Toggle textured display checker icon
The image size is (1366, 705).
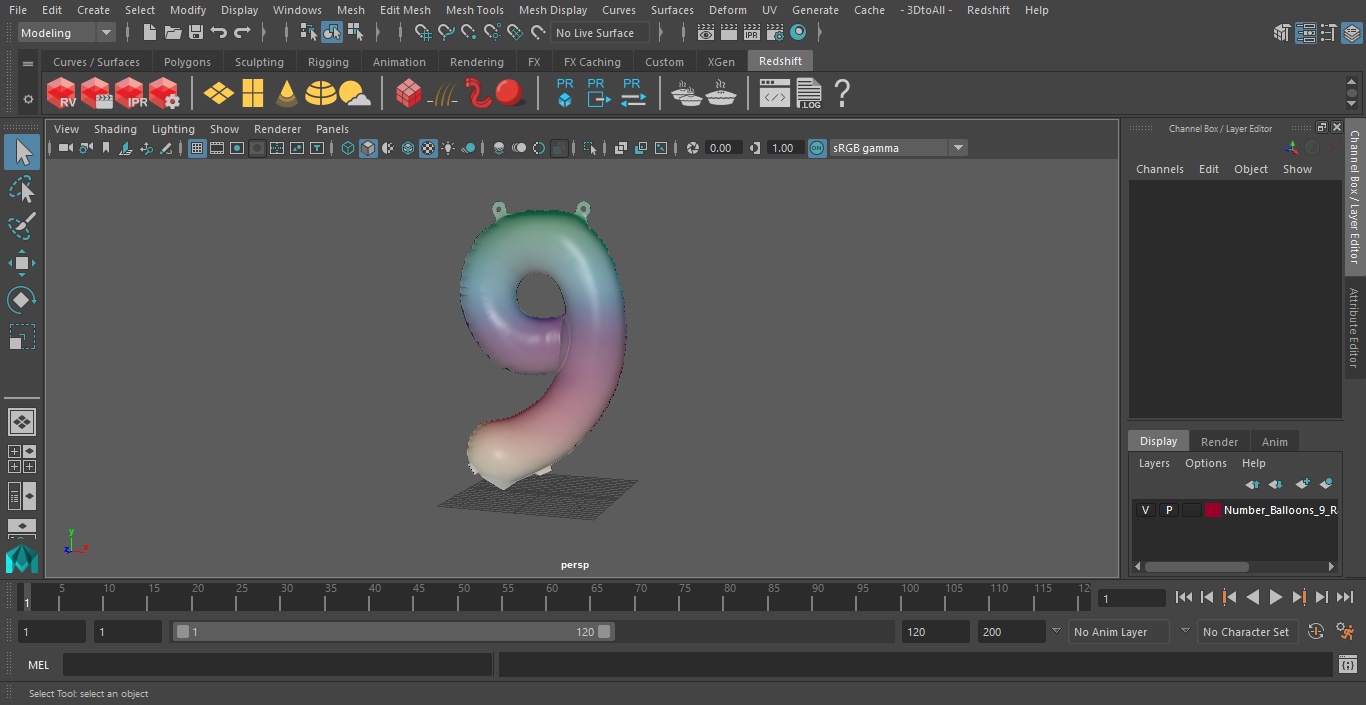point(428,148)
